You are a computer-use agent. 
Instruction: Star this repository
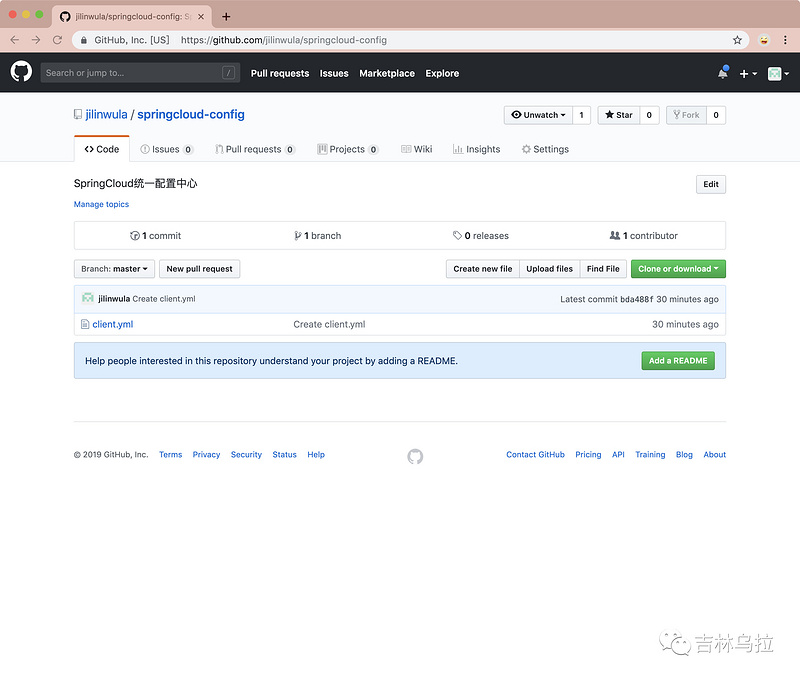click(x=618, y=115)
